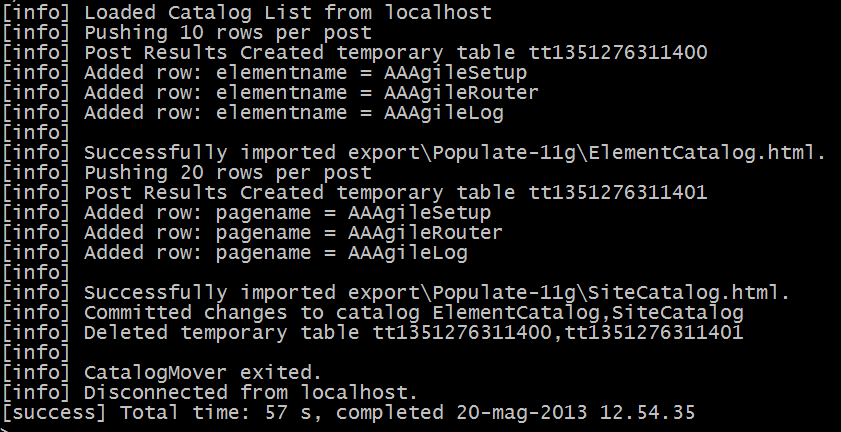Click the 'Loaded Catalog List from localhost' line
841x432 pixels.
[x=247, y=12]
